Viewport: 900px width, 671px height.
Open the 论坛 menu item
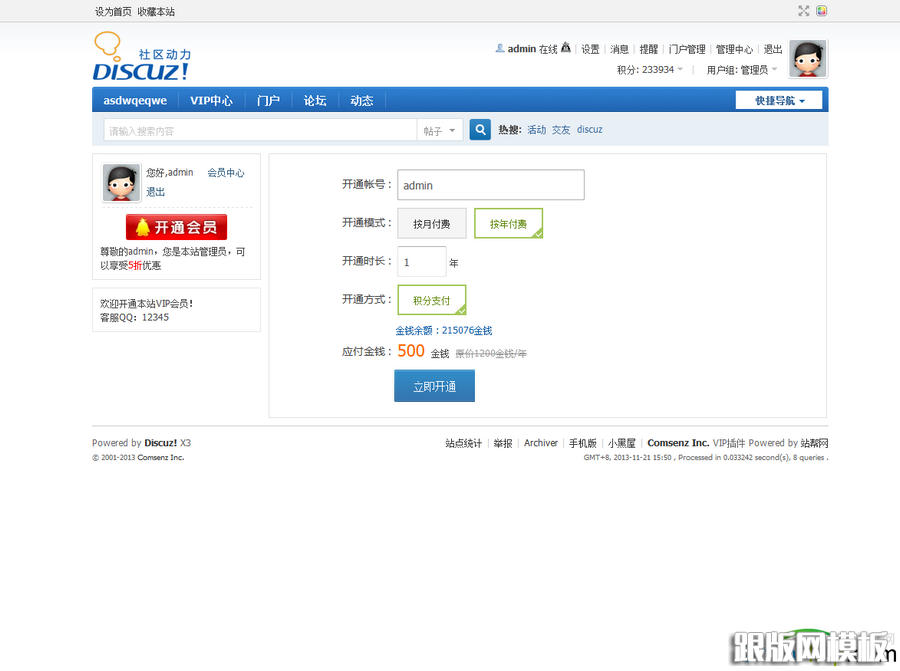[x=314, y=99]
